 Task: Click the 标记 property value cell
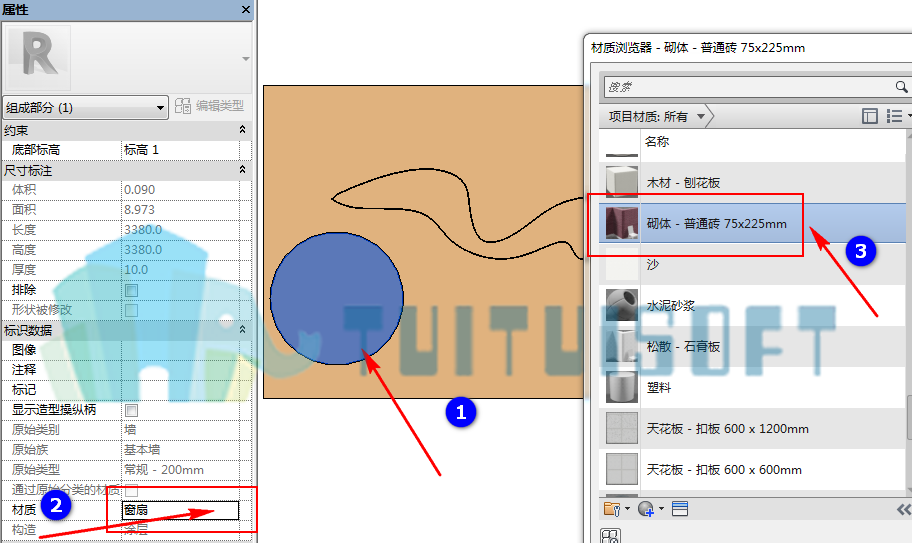click(180, 390)
